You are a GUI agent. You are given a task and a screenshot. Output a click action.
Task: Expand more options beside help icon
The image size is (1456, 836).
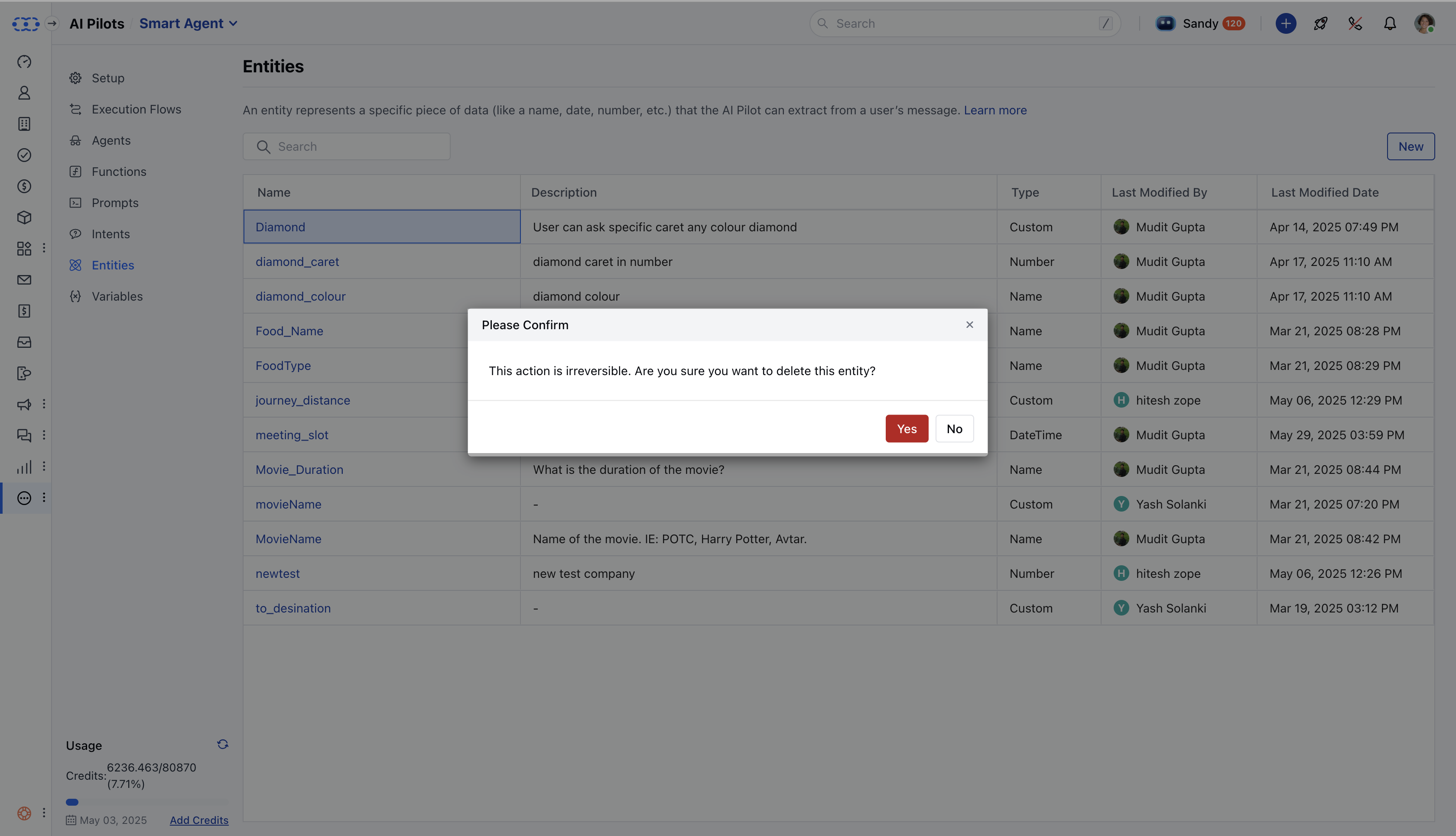44,813
